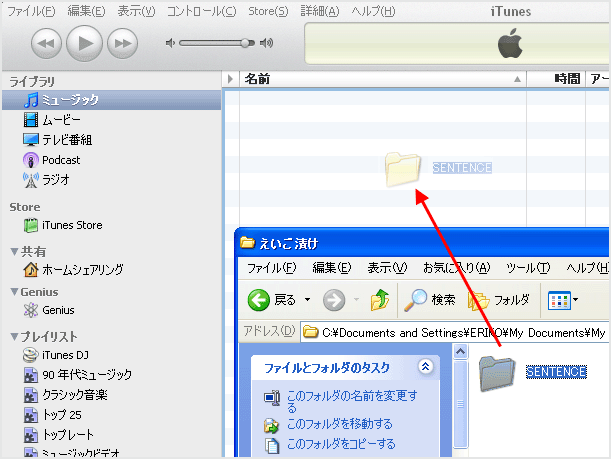Open the iTunes ヘルプ(H) menu
611x459 pixels.
pos(373,11)
